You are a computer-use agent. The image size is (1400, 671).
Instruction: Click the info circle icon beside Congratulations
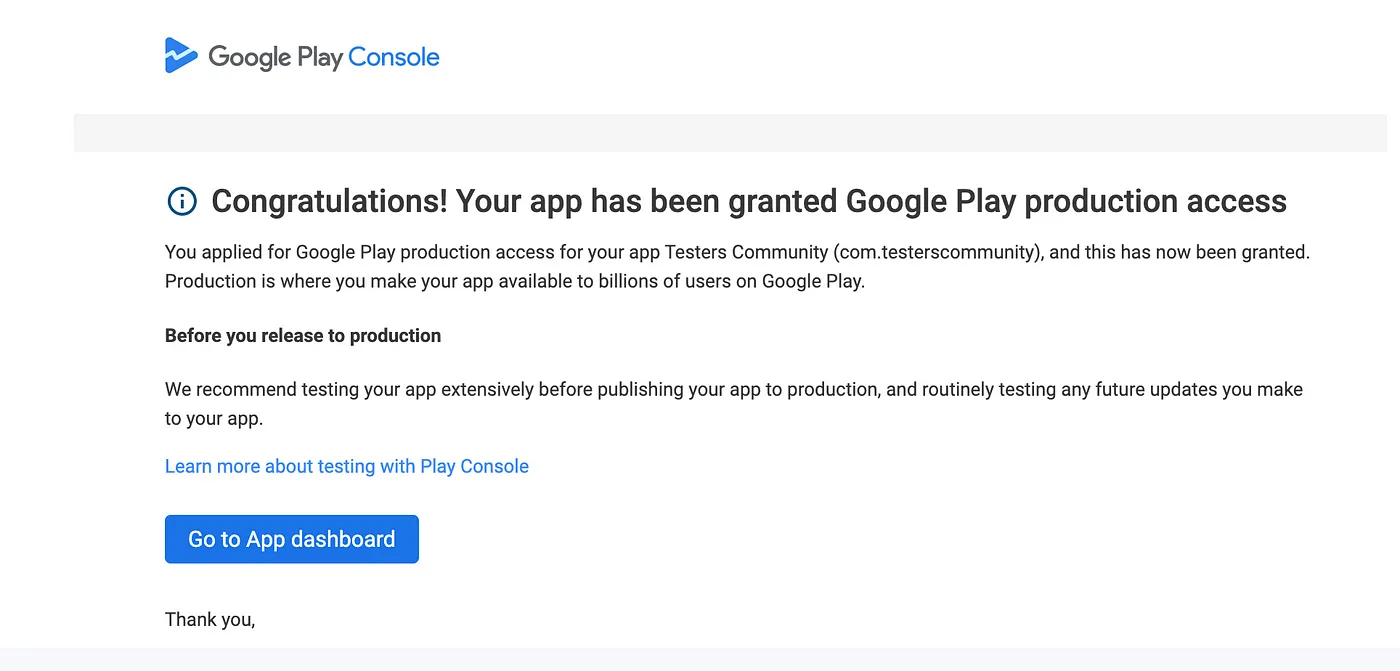click(x=181, y=201)
